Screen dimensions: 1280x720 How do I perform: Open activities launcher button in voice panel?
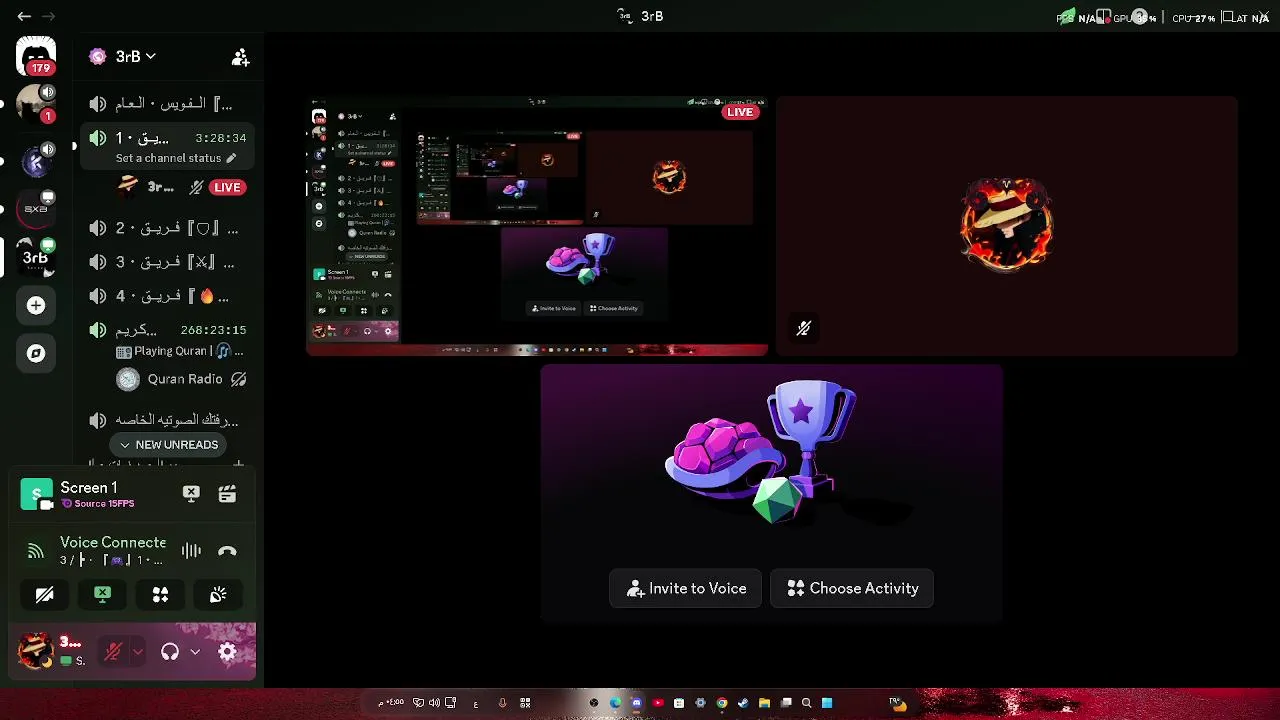pyautogui.click(x=160, y=595)
